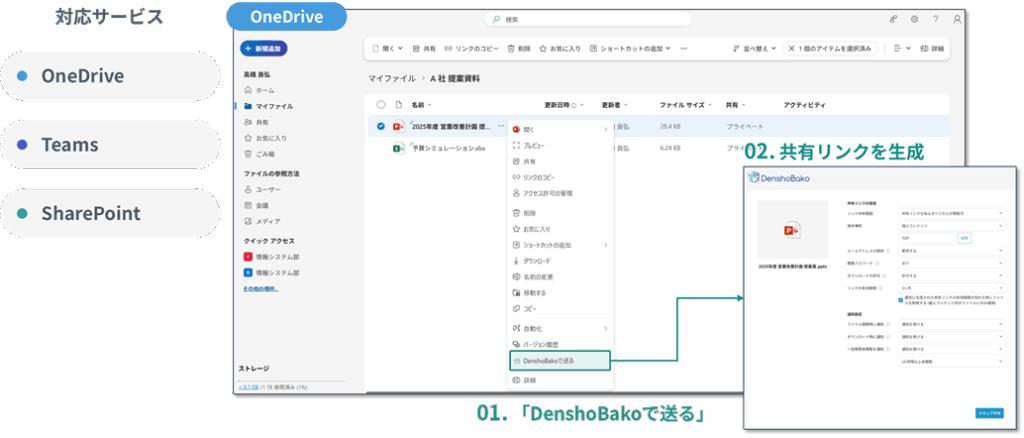The height and width of the screenshot is (438, 1024).
Task: Toggle the delete-file-on-expiry checkbox in DenshoBako
Action: click(901, 300)
